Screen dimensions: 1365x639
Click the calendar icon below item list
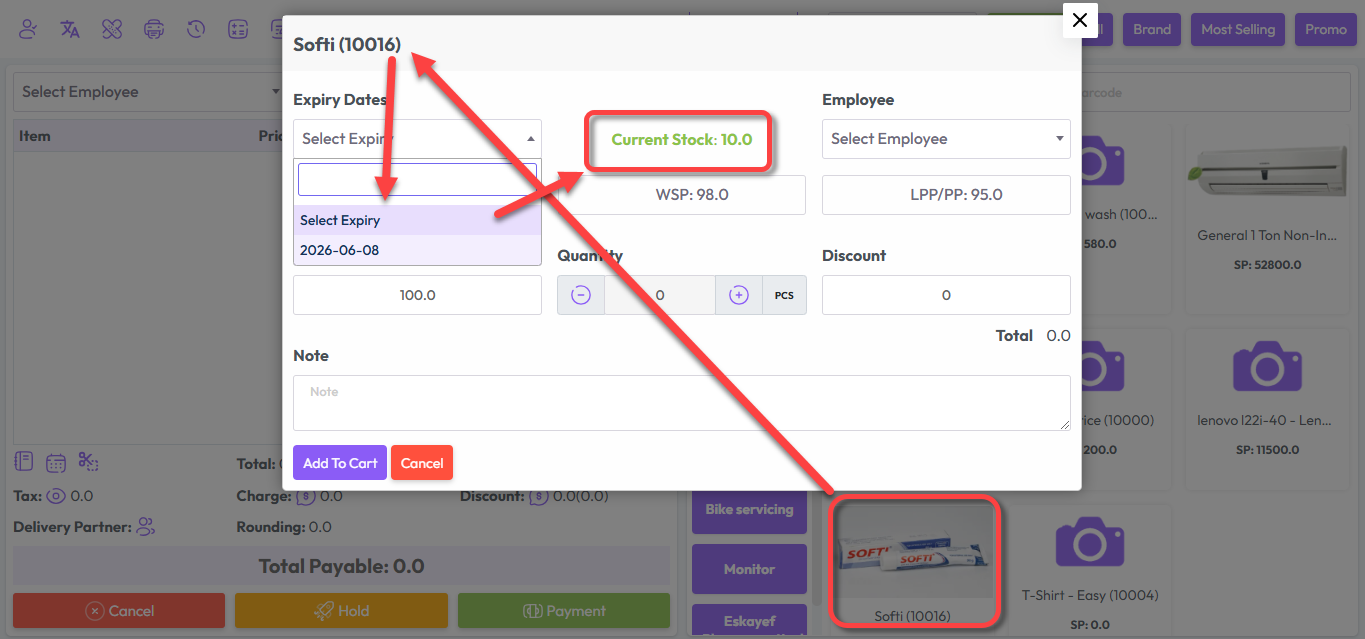[56, 462]
